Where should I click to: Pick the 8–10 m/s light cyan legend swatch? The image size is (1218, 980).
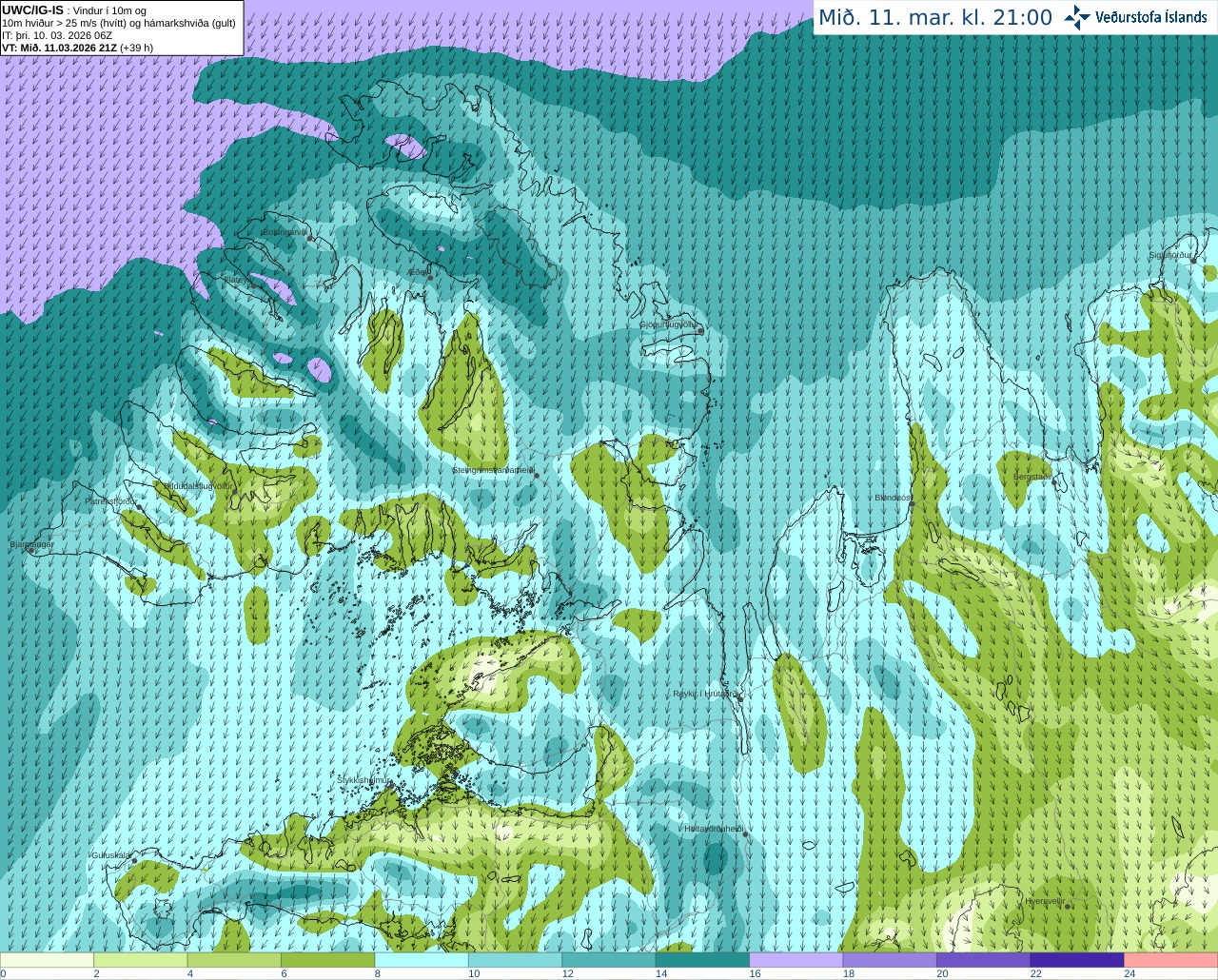pyautogui.click(x=422, y=960)
